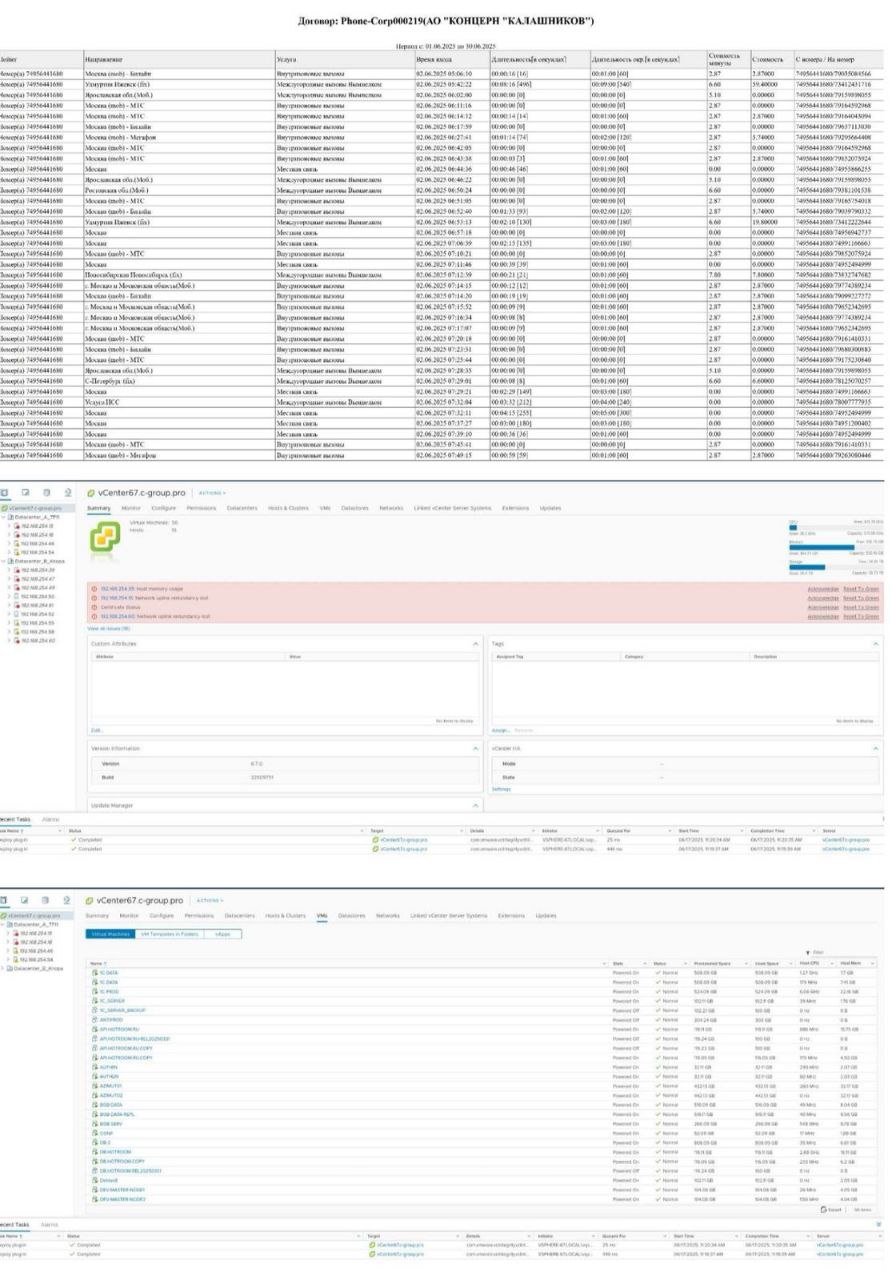Screen dimensions: 891x1280
Task: Open Monitor tab in the Summary window
Action: 130,508
